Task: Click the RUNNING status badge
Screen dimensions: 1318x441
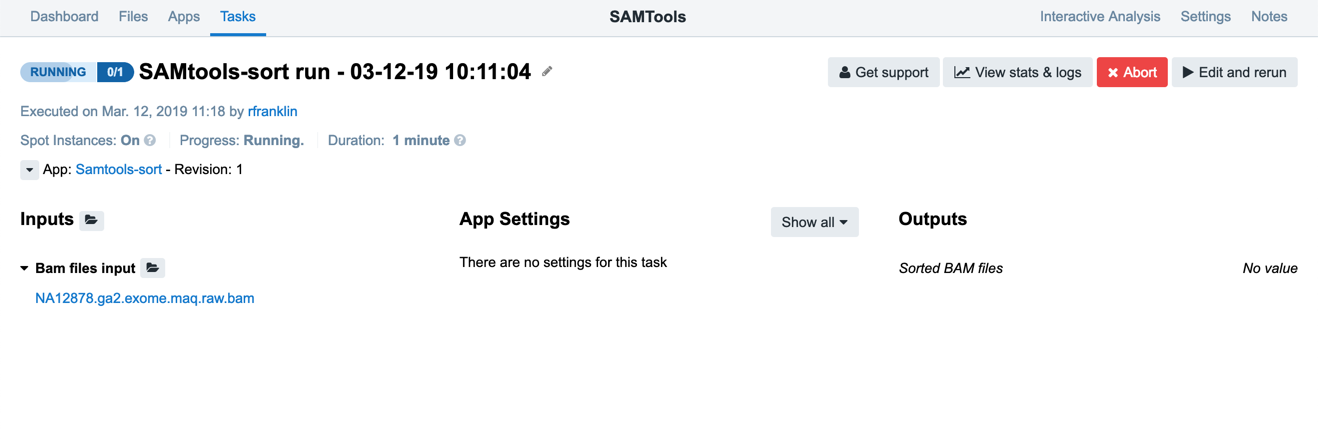Action: click(x=58, y=72)
